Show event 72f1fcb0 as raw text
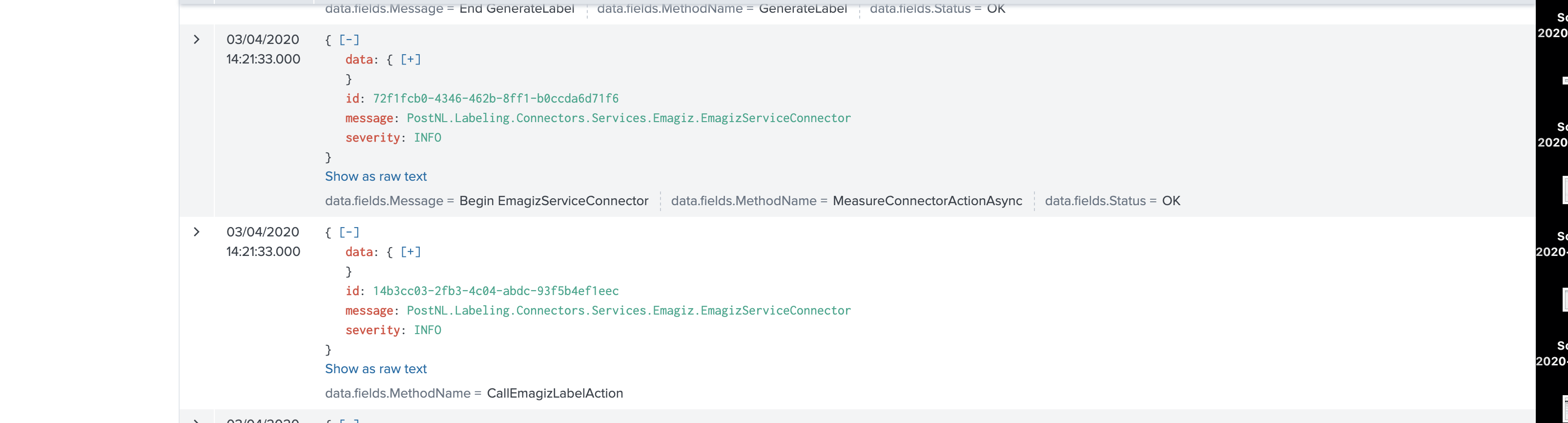The height and width of the screenshot is (423, 1568). pos(375,176)
